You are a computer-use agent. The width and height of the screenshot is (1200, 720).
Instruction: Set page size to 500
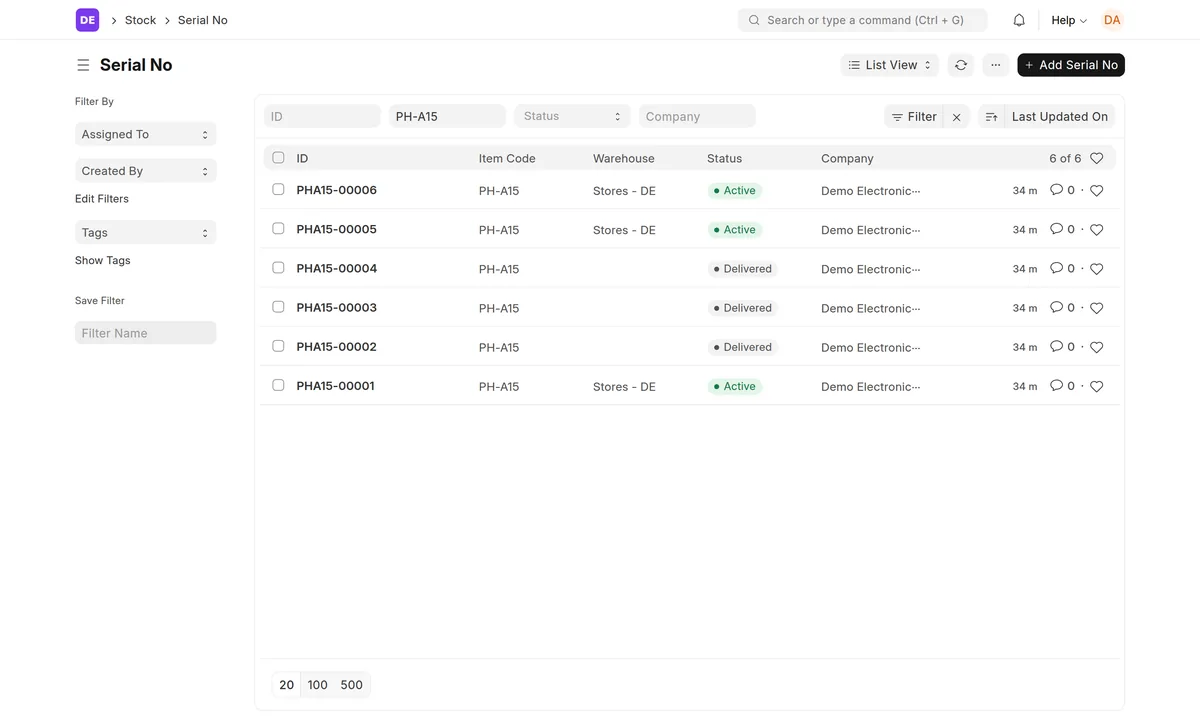point(352,685)
